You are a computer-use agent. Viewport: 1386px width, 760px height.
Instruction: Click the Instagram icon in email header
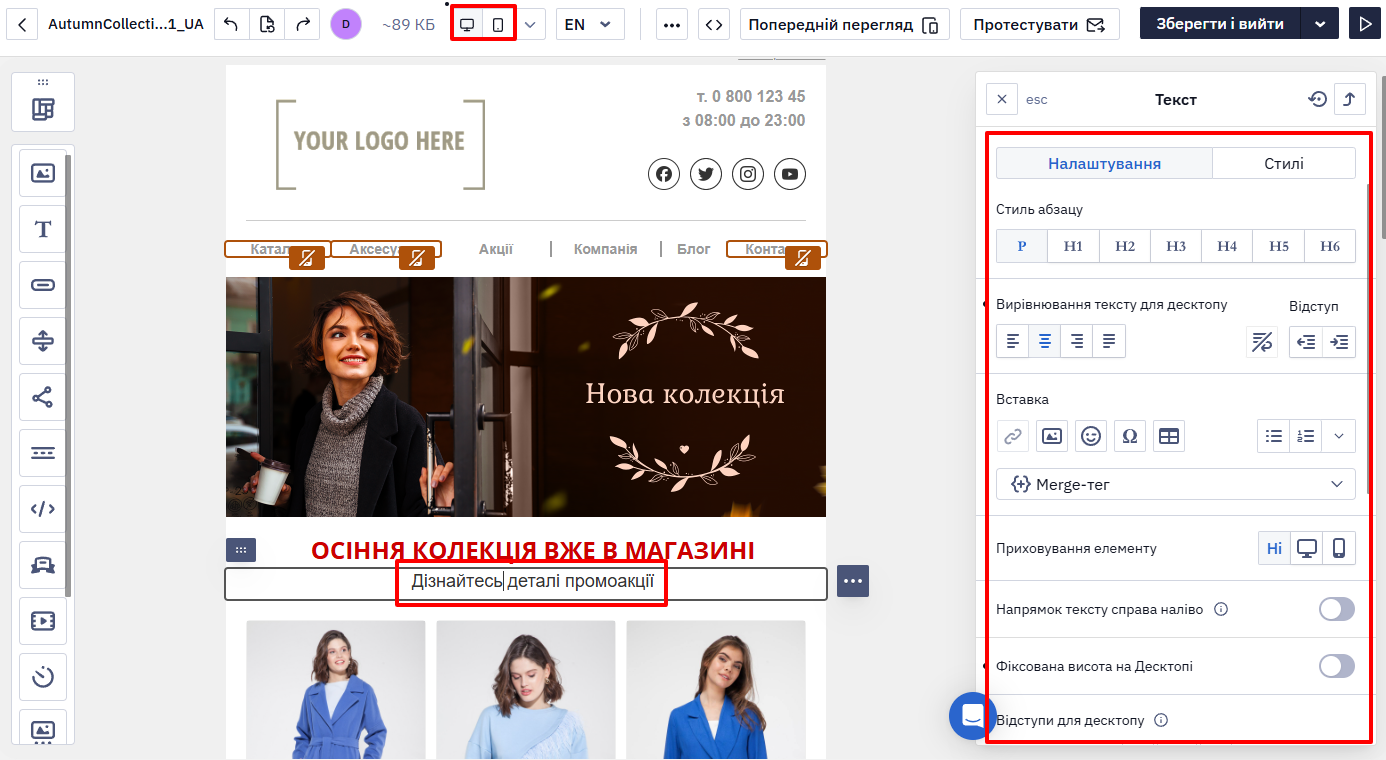[x=748, y=174]
